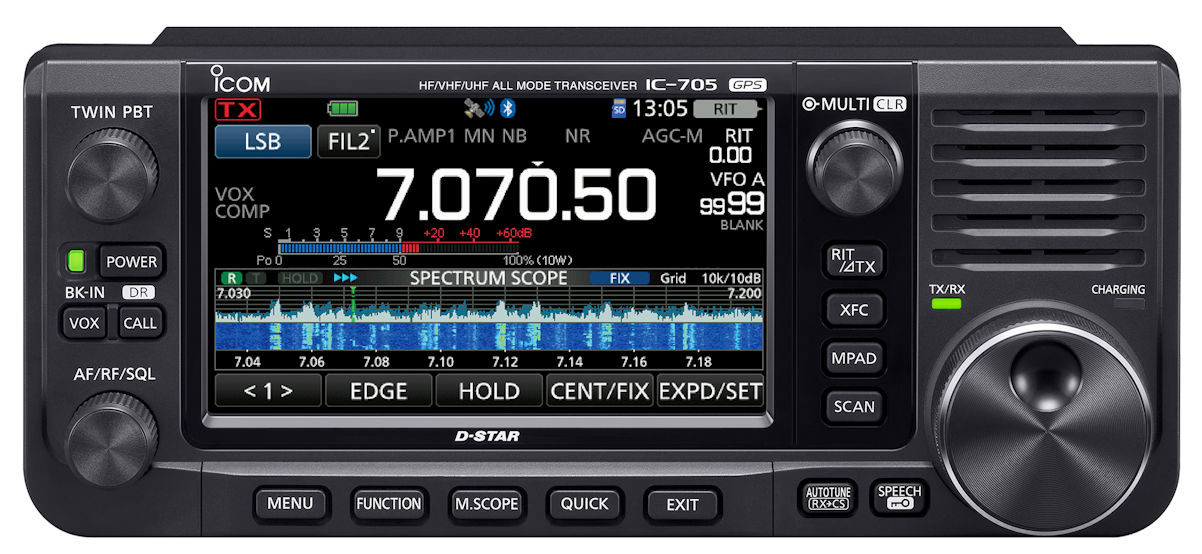Click the MPAD memo pad button
1202x554 pixels.
[853, 357]
